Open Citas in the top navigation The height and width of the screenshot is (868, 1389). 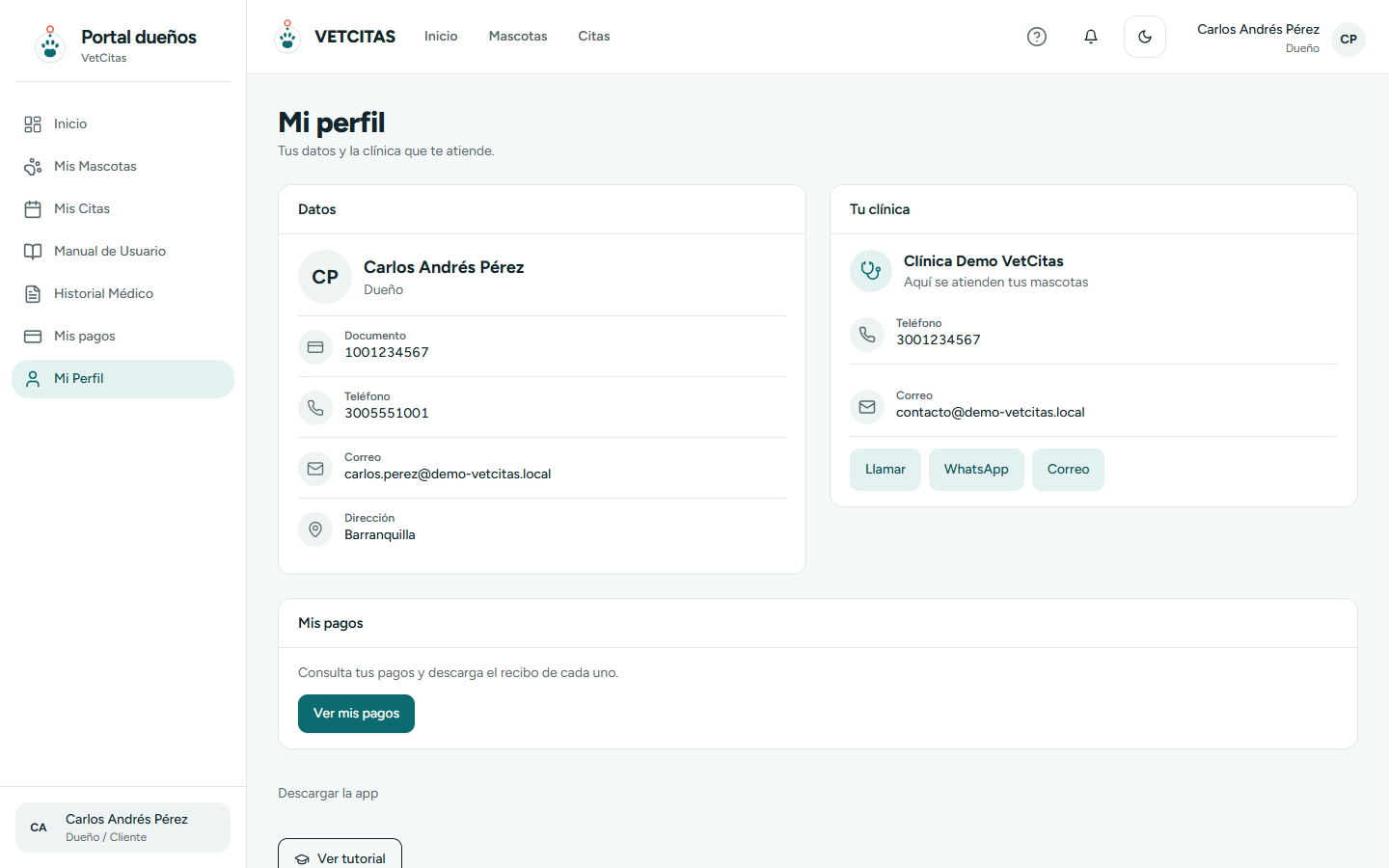[594, 37]
